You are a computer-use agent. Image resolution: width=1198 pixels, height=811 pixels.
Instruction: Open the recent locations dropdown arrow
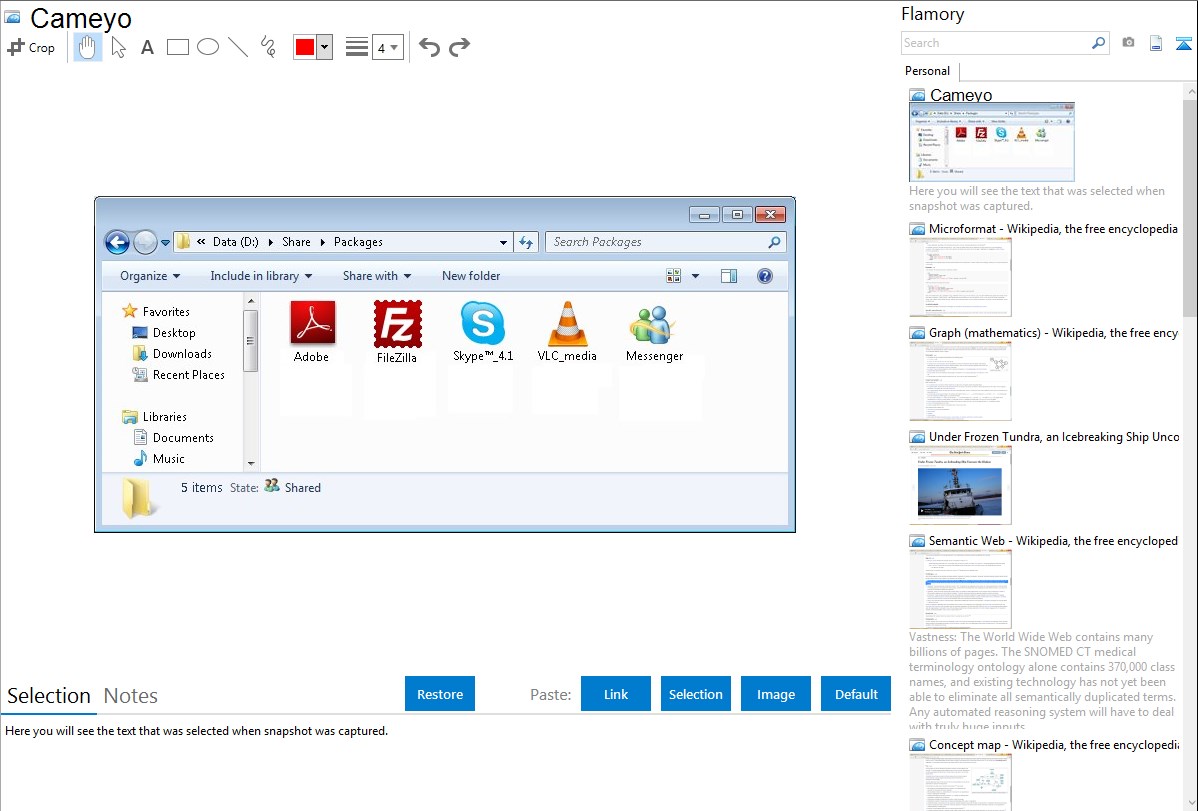click(x=165, y=243)
